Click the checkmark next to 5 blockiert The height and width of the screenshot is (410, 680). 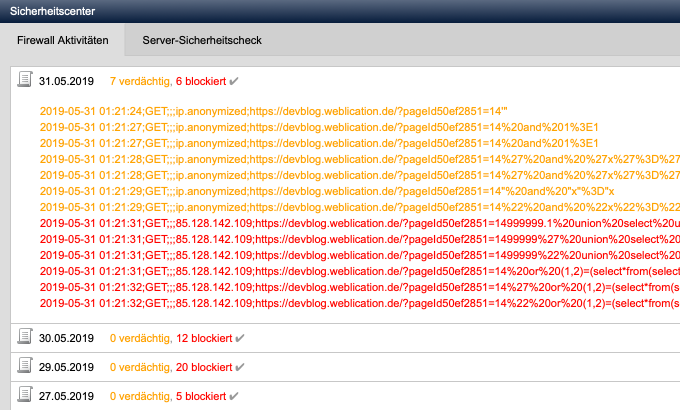point(234,396)
